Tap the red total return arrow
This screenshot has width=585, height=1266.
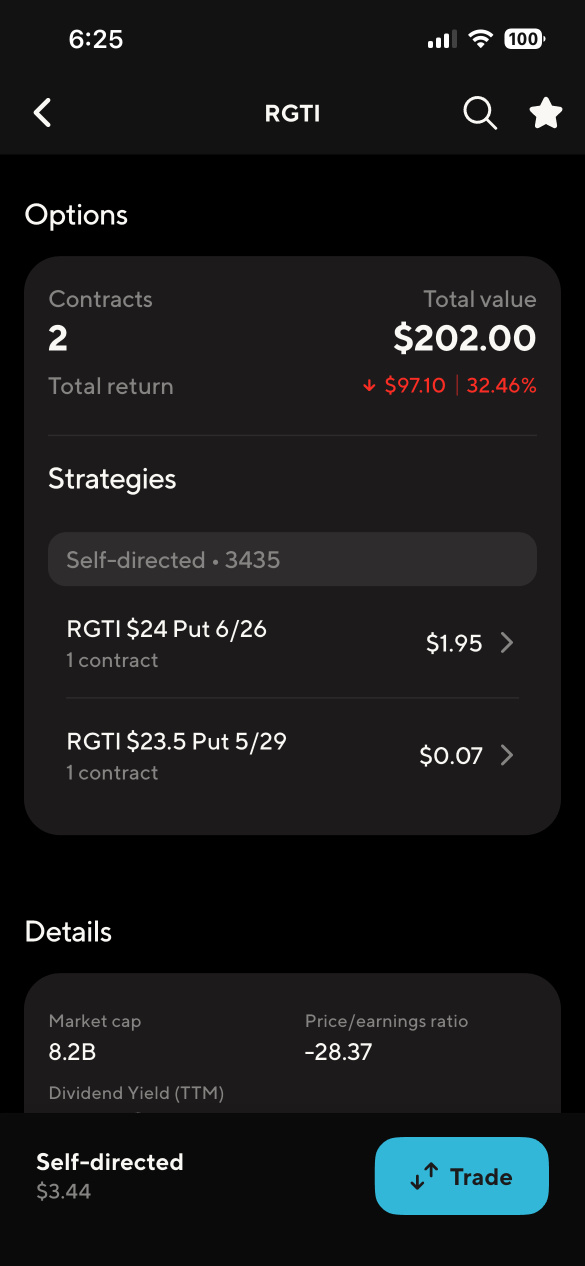[x=369, y=386]
